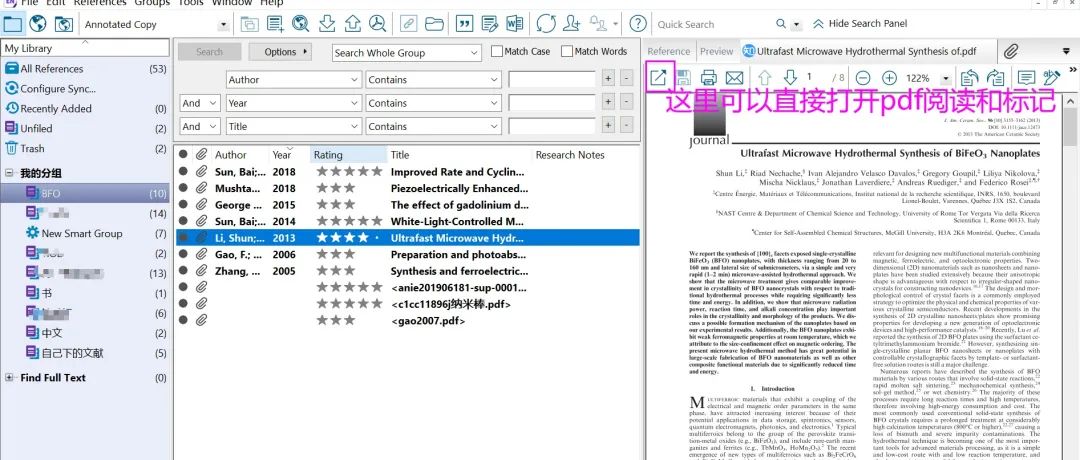
Task: Select the Highlight Text tool icon
Action: tap(1051, 78)
